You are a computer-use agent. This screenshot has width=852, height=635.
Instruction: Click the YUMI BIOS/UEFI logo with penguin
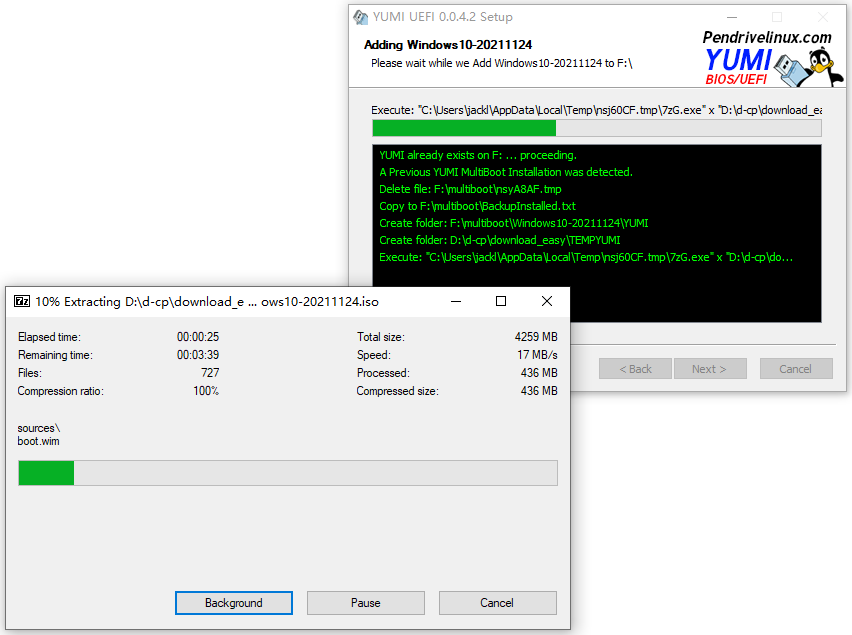(773, 66)
